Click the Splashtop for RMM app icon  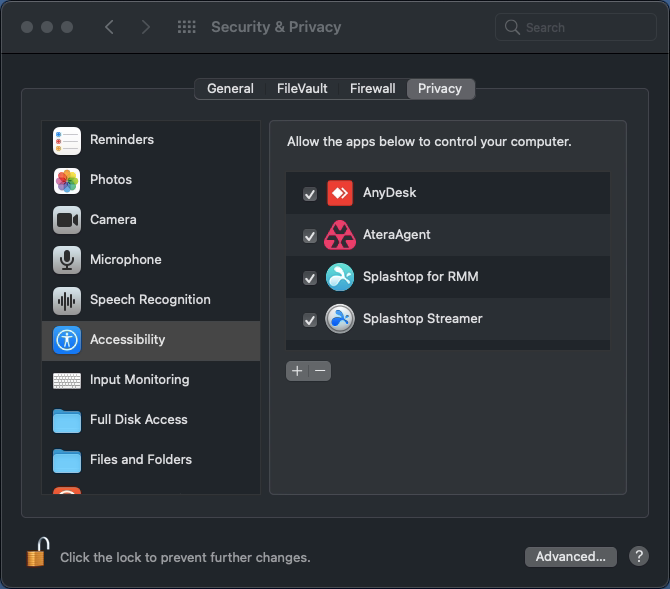coord(340,277)
